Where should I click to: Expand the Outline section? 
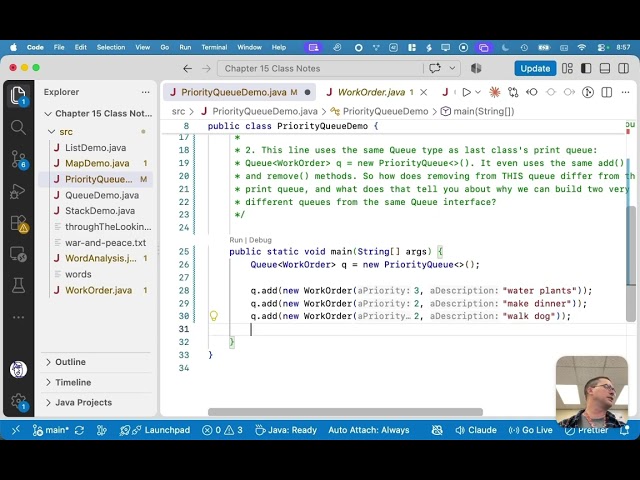pyautogui.click(x=70, y=362)
